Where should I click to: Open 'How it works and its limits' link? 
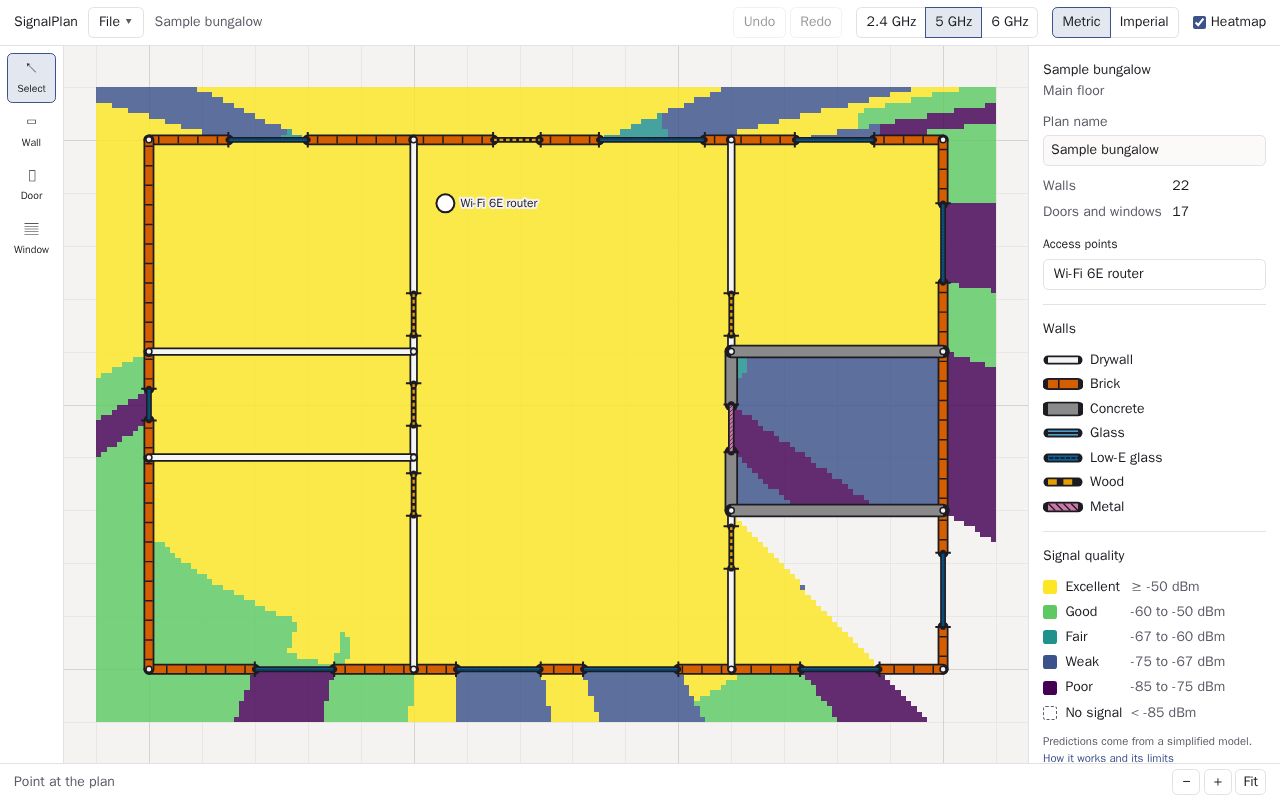point(1108,758)
